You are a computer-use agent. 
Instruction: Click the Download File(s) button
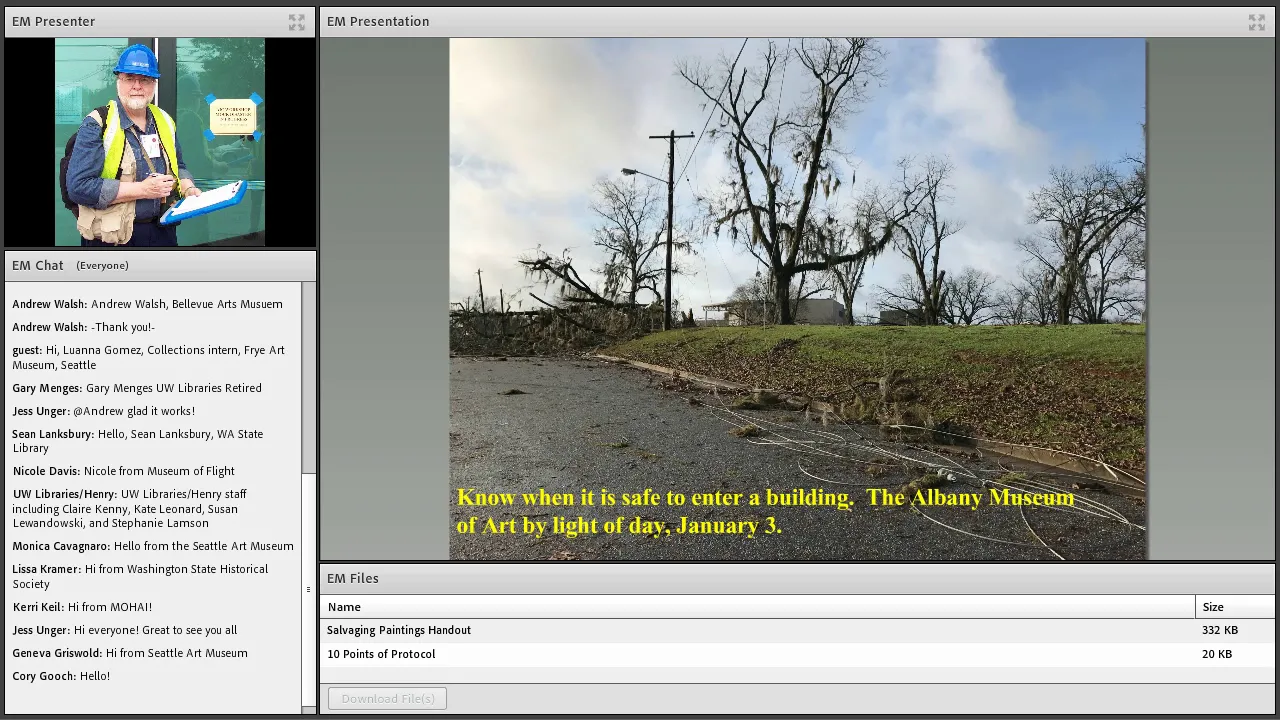(x=387, y=698)
